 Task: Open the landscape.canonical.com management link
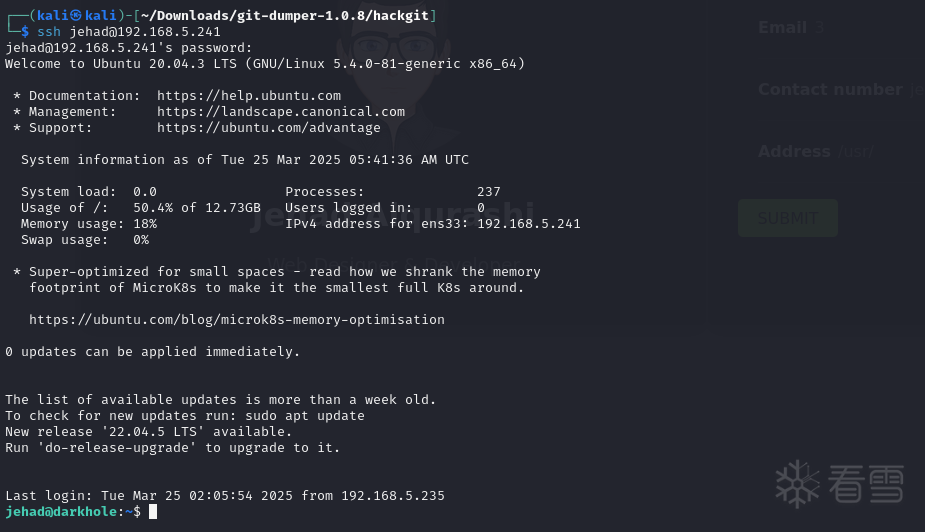click(281, 112)
